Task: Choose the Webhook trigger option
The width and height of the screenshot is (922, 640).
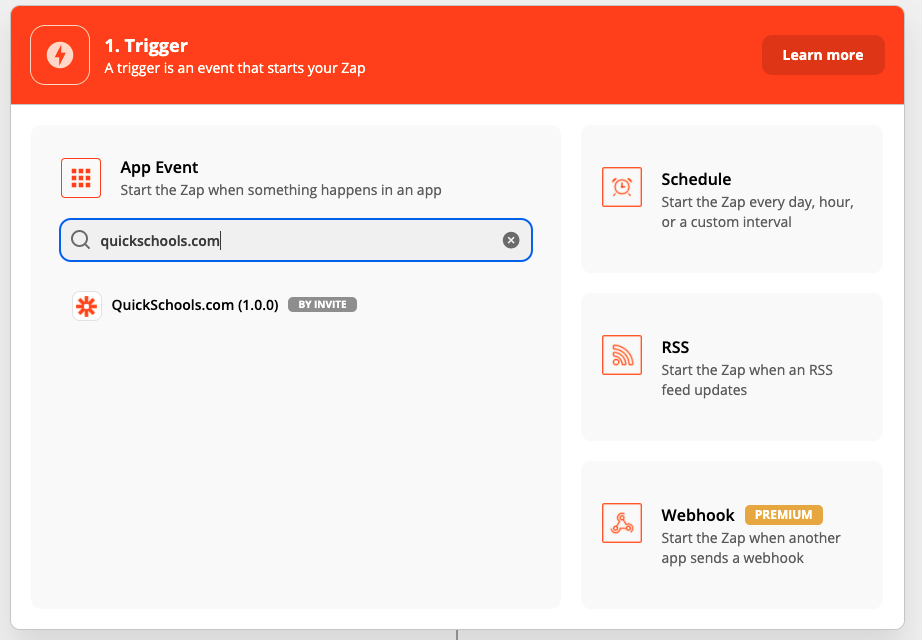Action: pos(731,535)
